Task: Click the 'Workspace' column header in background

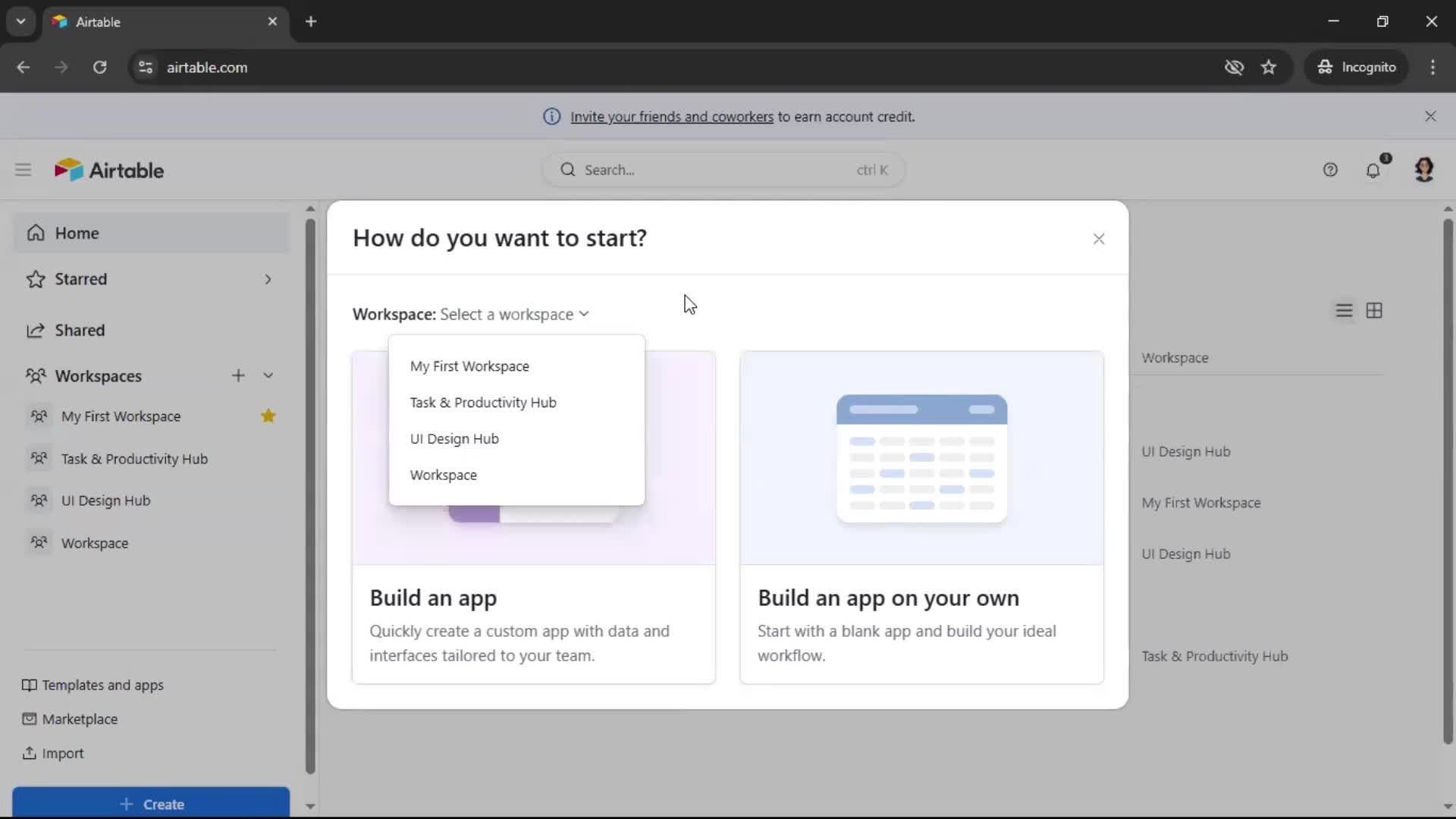Action: (x=1175, y=358)
